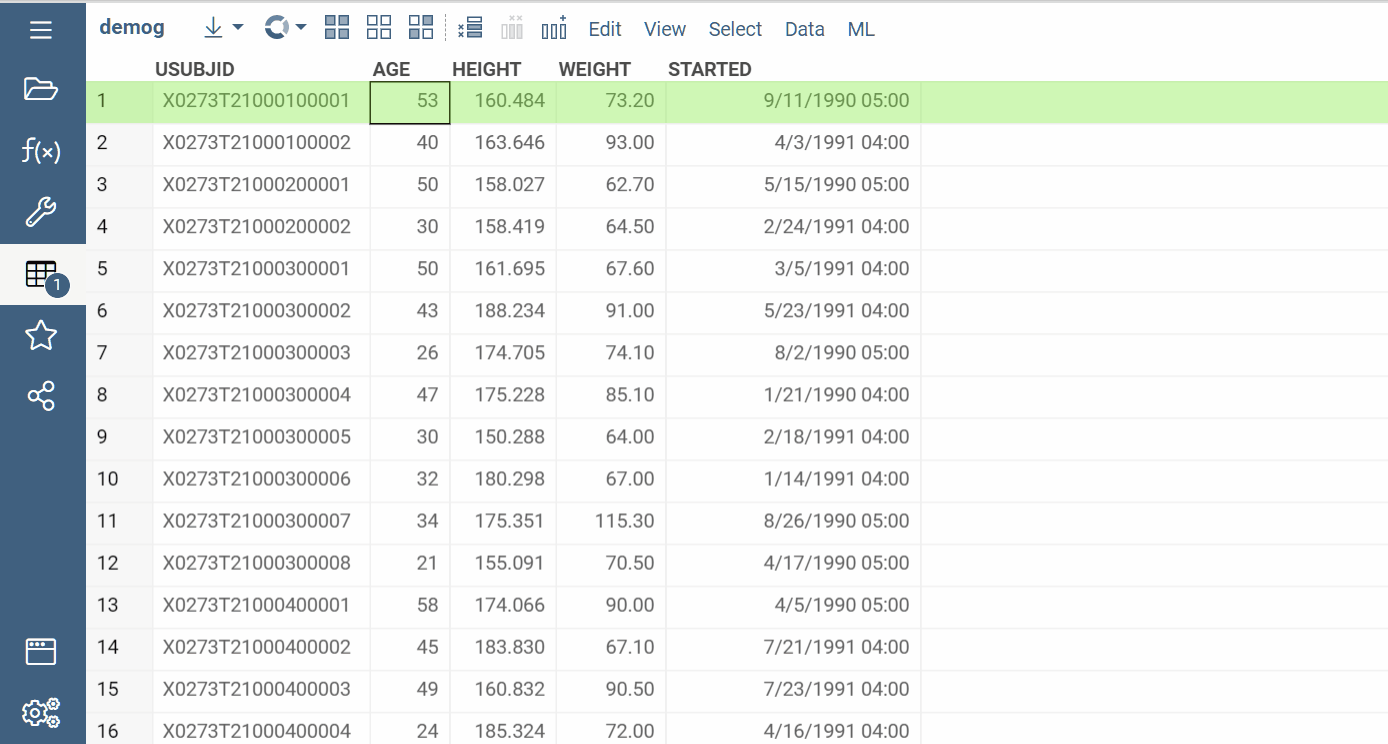This screenshot has width=1388, height=744.
Task: Open the Select menu
Action: pyautogui.click(x=735, y=29)
